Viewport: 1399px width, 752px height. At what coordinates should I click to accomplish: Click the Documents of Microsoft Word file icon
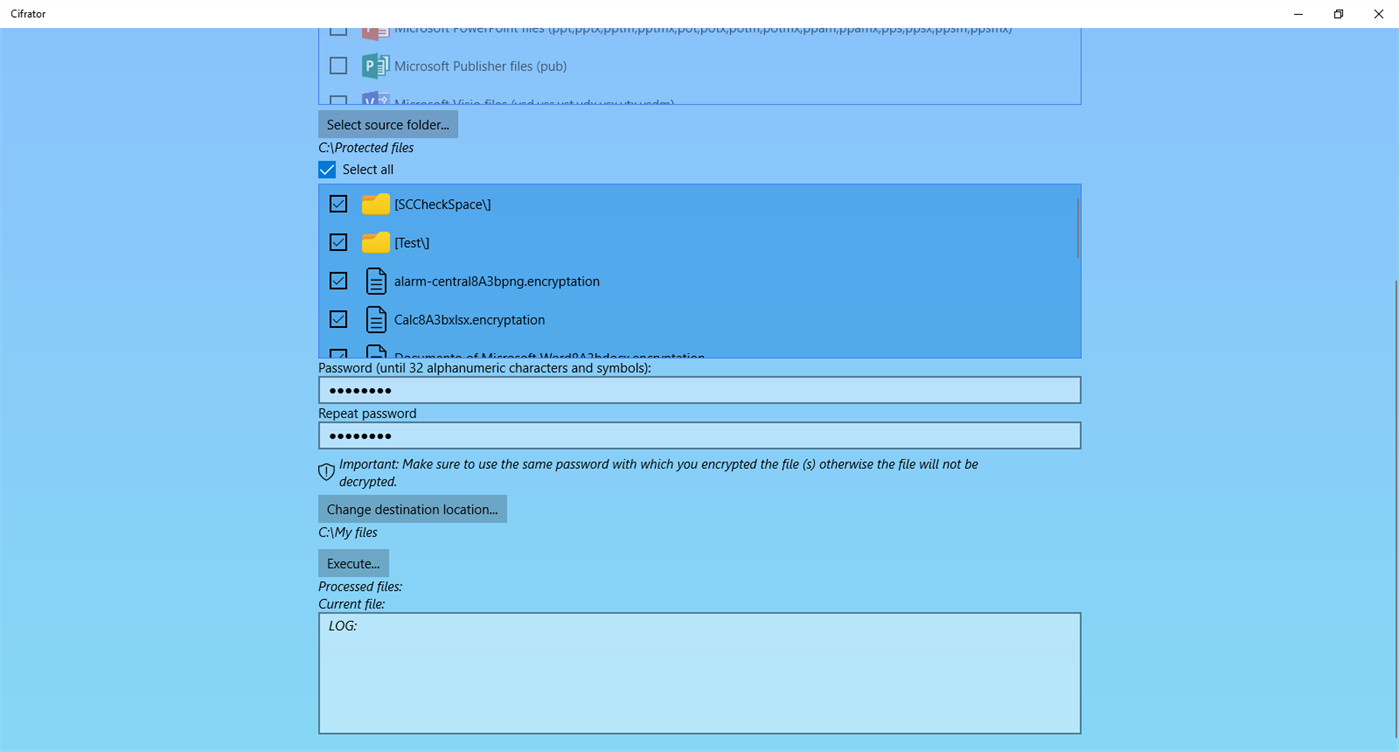click(376, 354)
